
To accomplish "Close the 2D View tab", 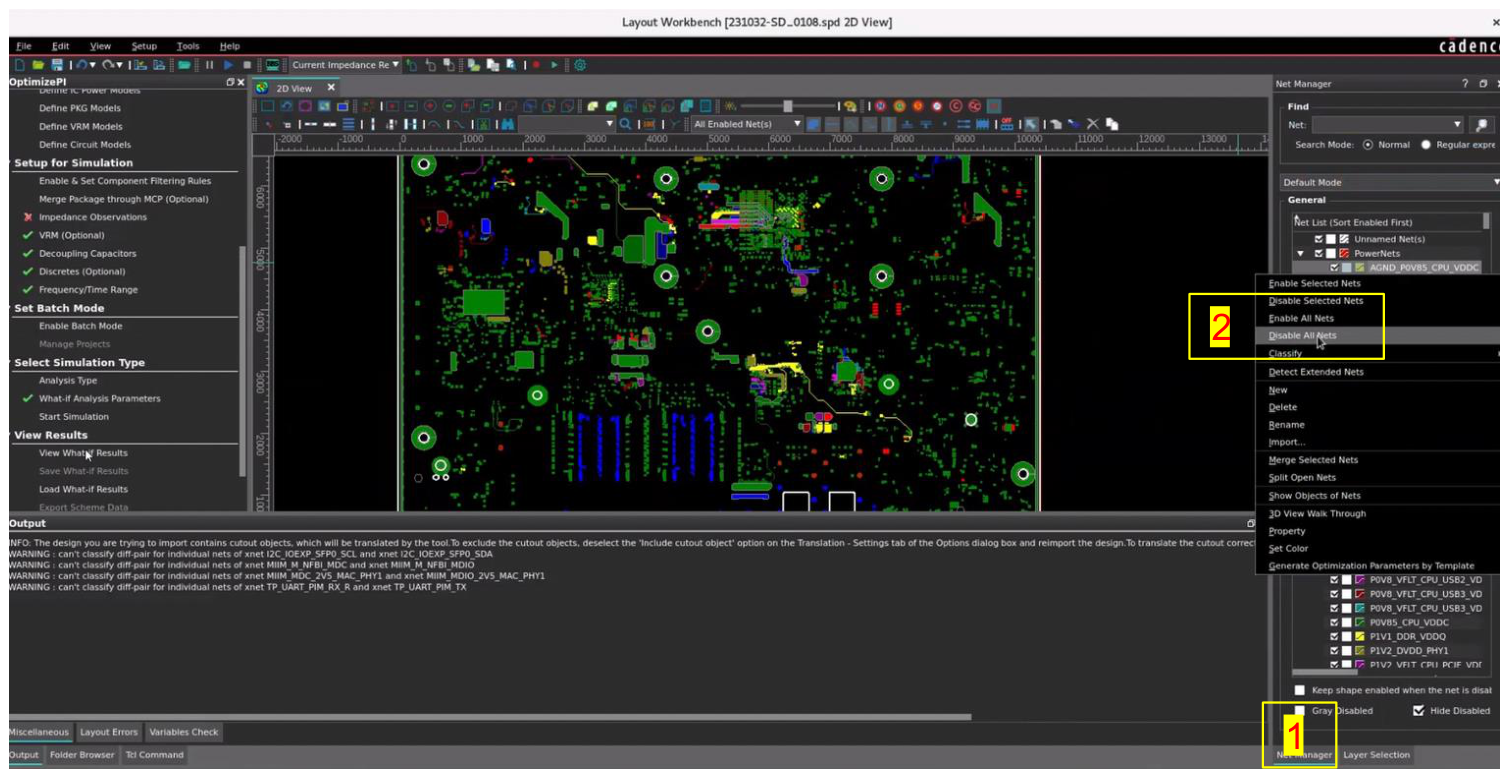I will point(332,87).
